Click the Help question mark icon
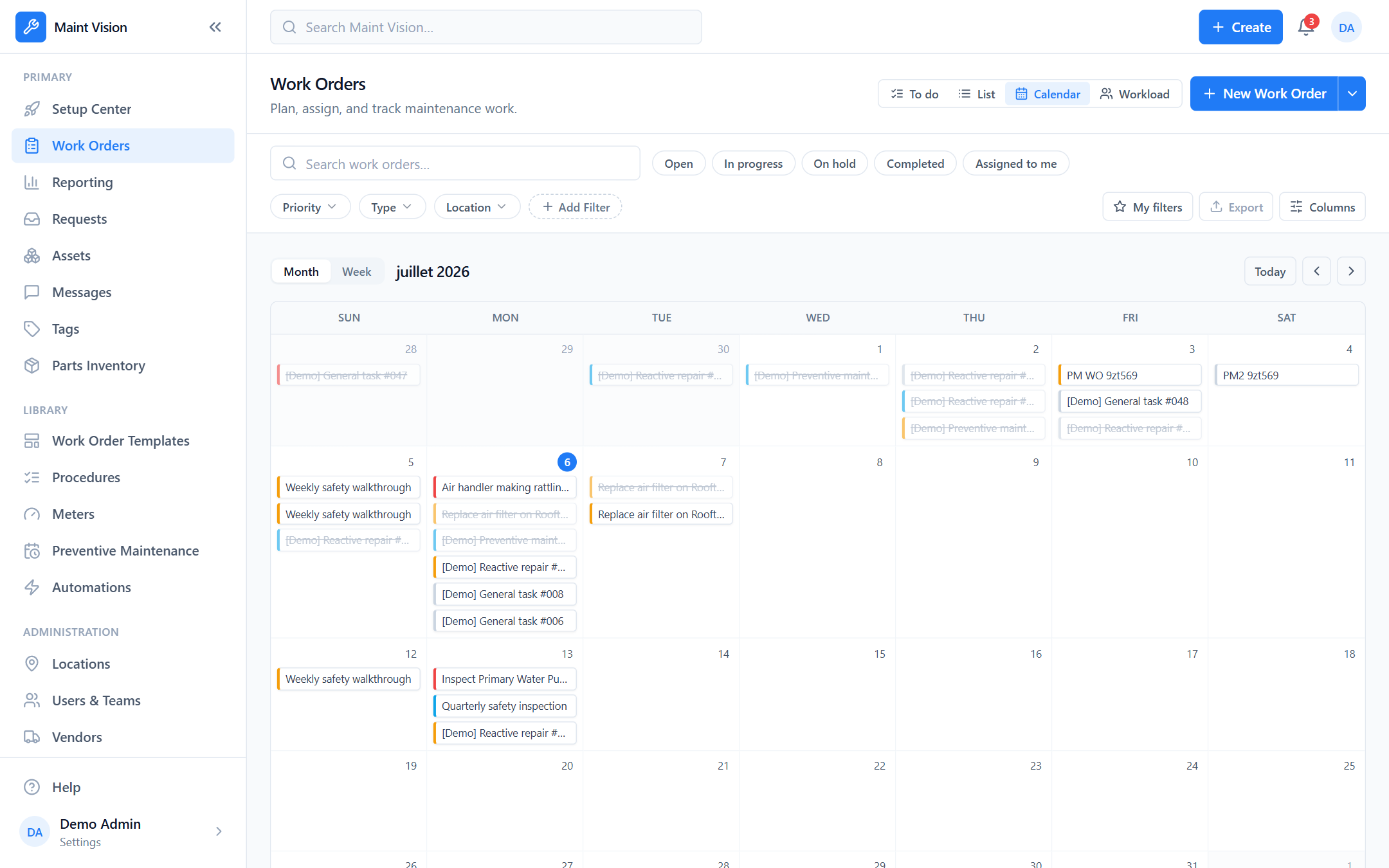 pos(32,788)
